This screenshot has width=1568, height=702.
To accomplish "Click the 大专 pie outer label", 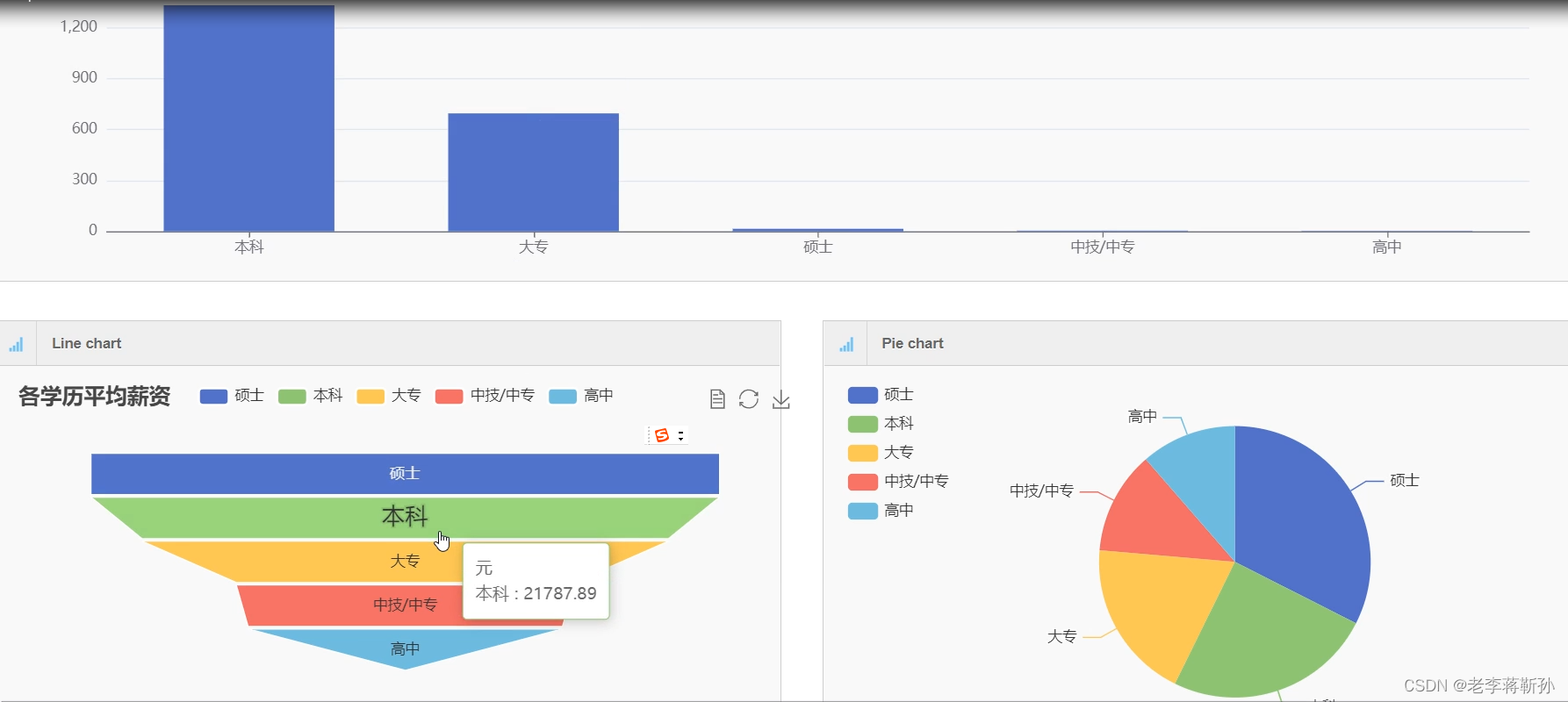I will coord(1062,637).
